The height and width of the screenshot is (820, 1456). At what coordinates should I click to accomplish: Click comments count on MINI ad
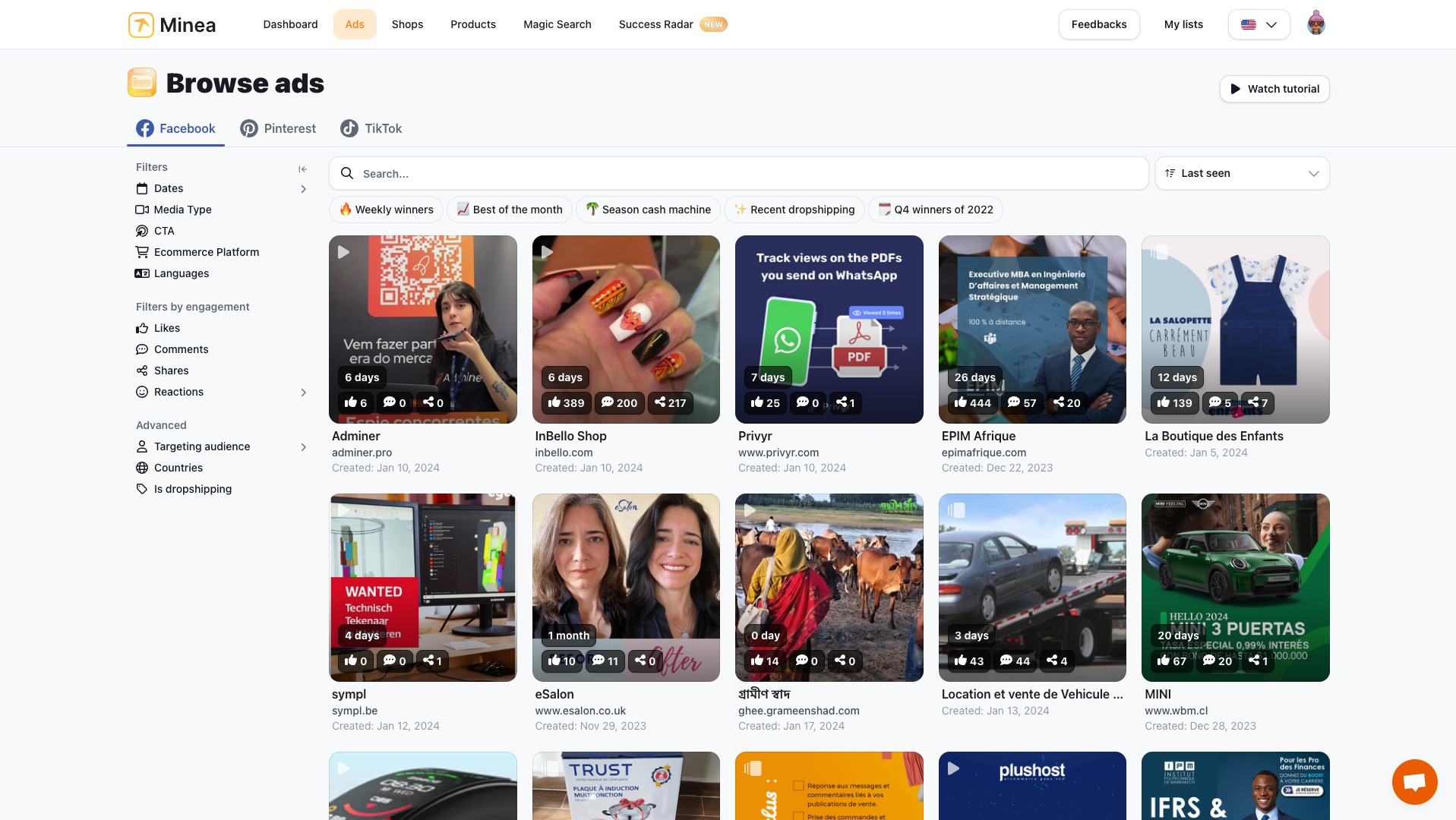[x=1217, y=661]
